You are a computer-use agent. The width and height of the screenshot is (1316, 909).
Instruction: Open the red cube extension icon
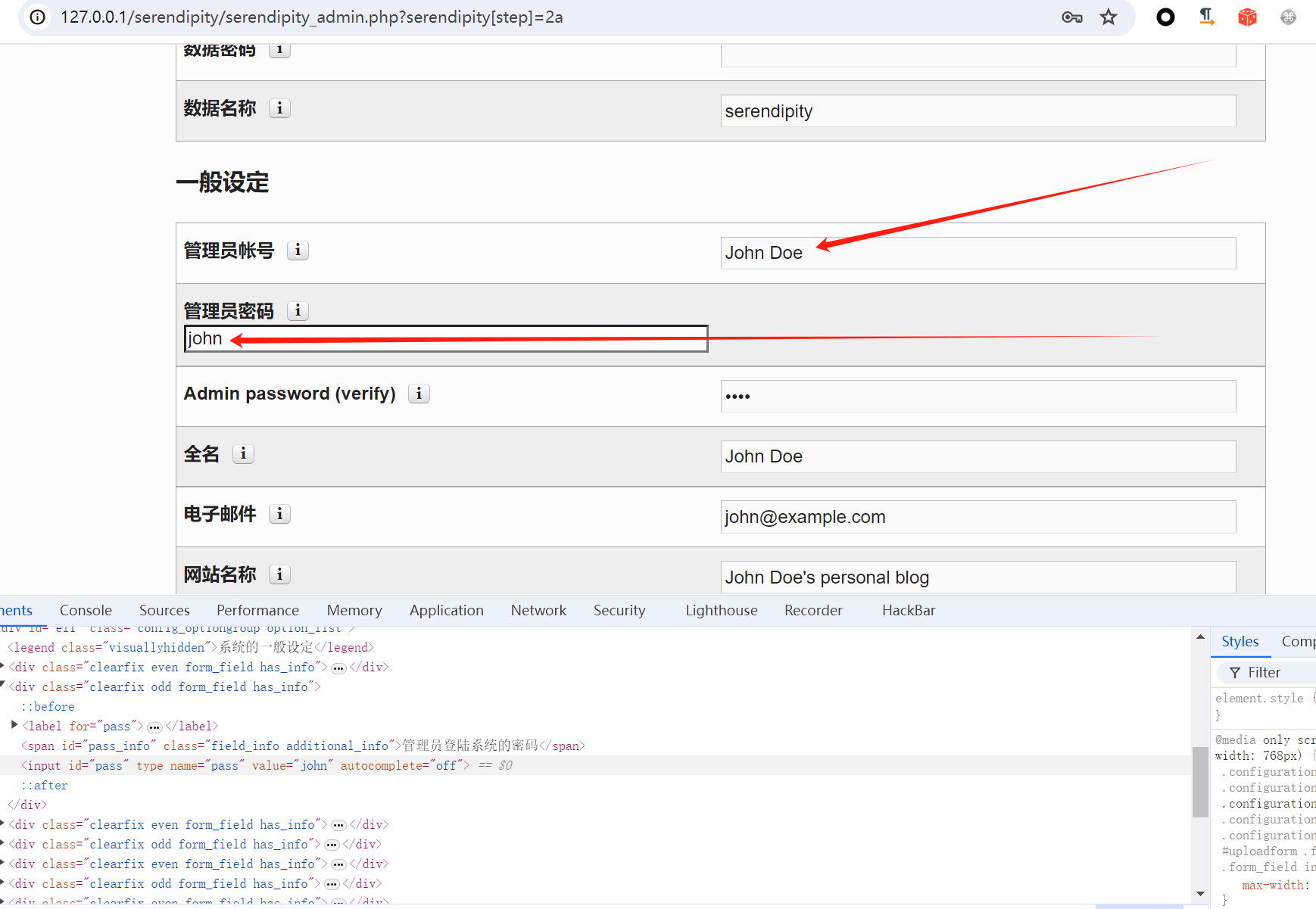pos(1247,17)
